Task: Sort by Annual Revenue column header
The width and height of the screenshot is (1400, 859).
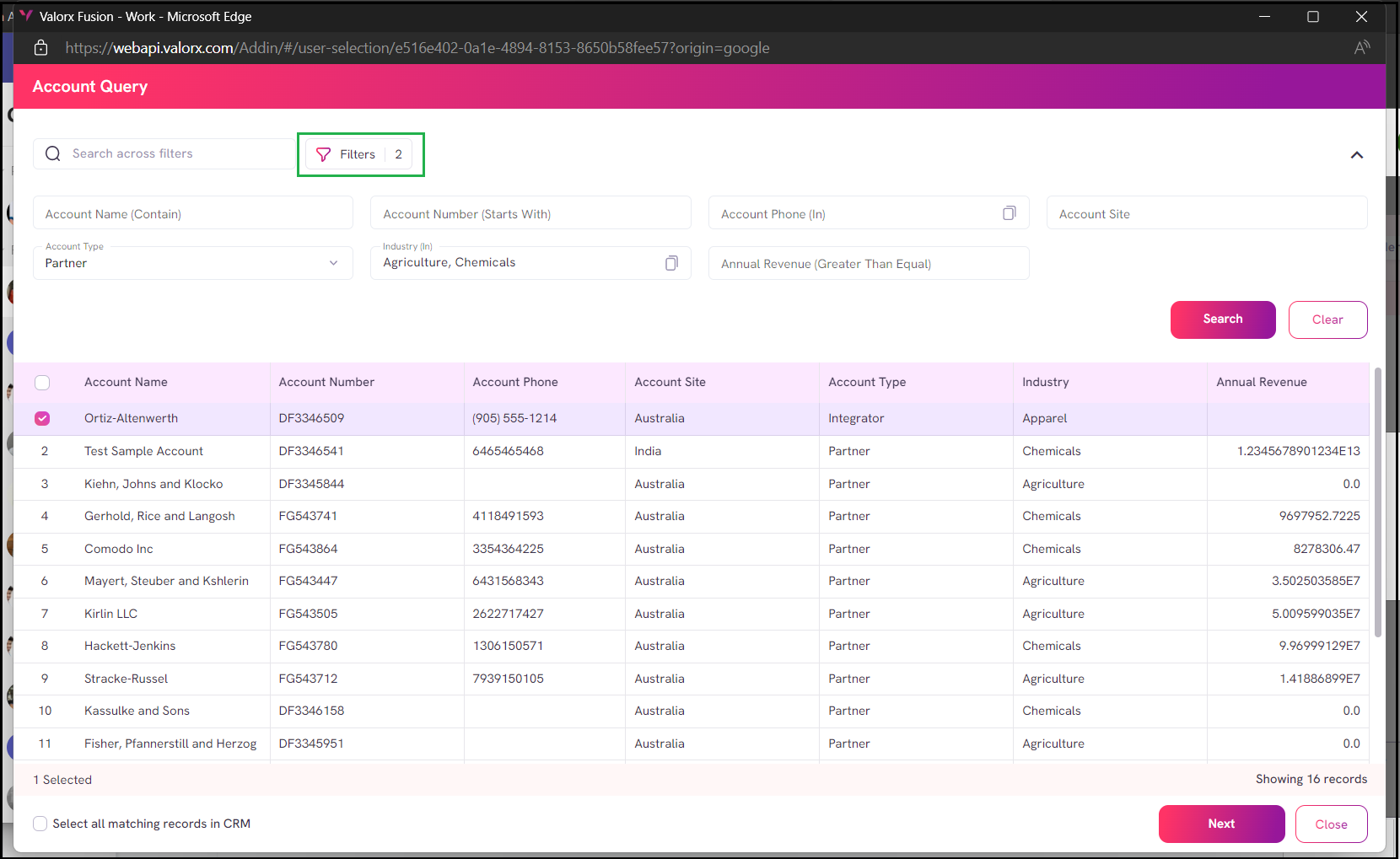Action: pyautogui.click(x=1261, y=383)
